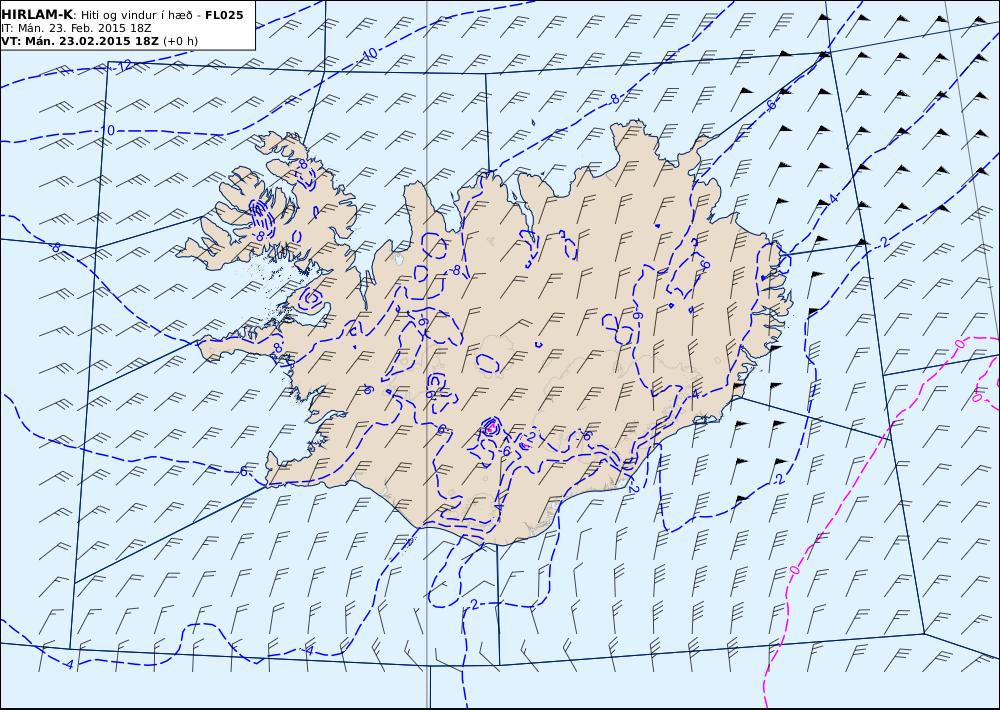This screenshot has height=710, width=1000.
Task: Click the IT: Mán. 23. Feb. 2015 18Z line
Action: [76, 28]
